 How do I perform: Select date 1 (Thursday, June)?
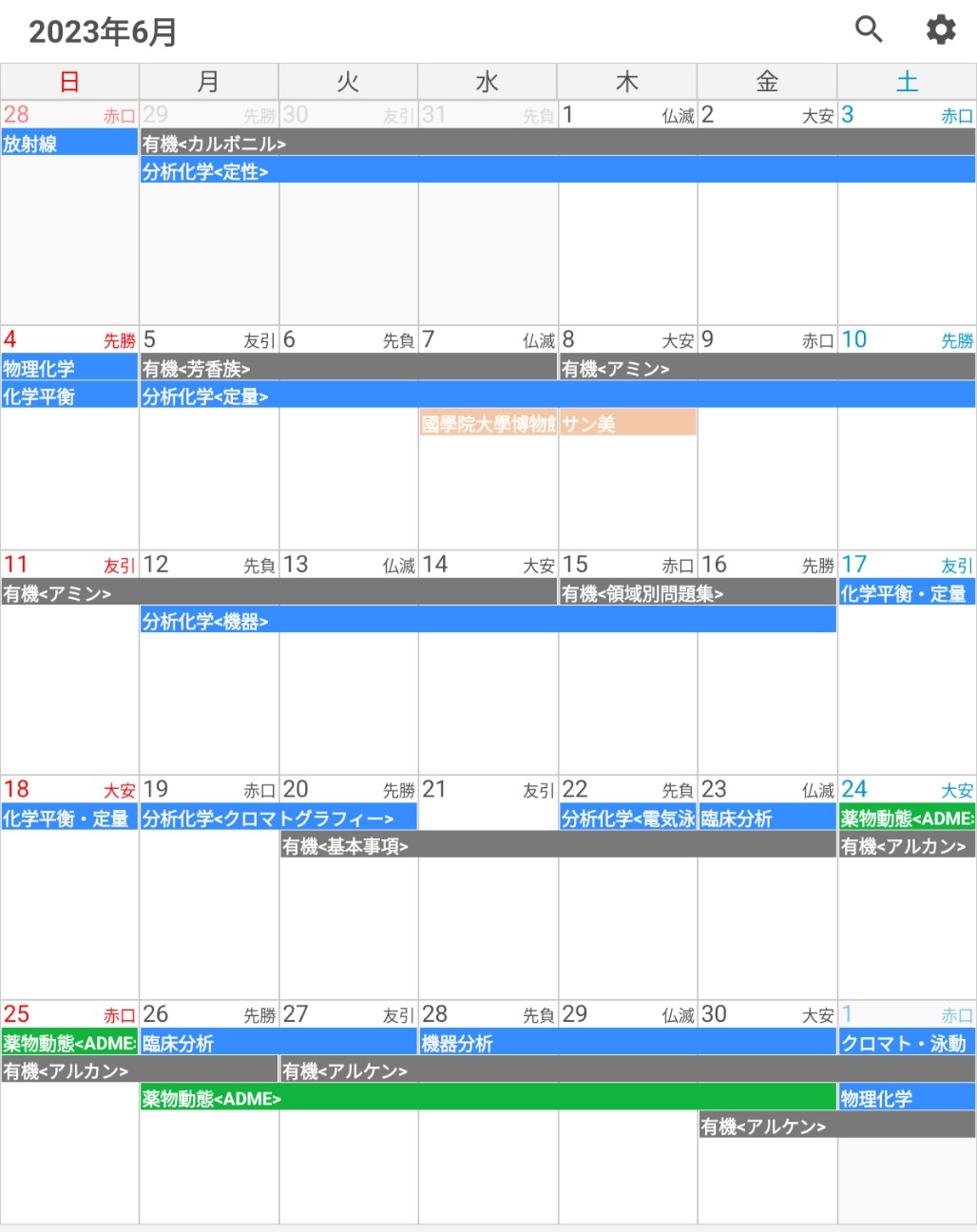628,213
